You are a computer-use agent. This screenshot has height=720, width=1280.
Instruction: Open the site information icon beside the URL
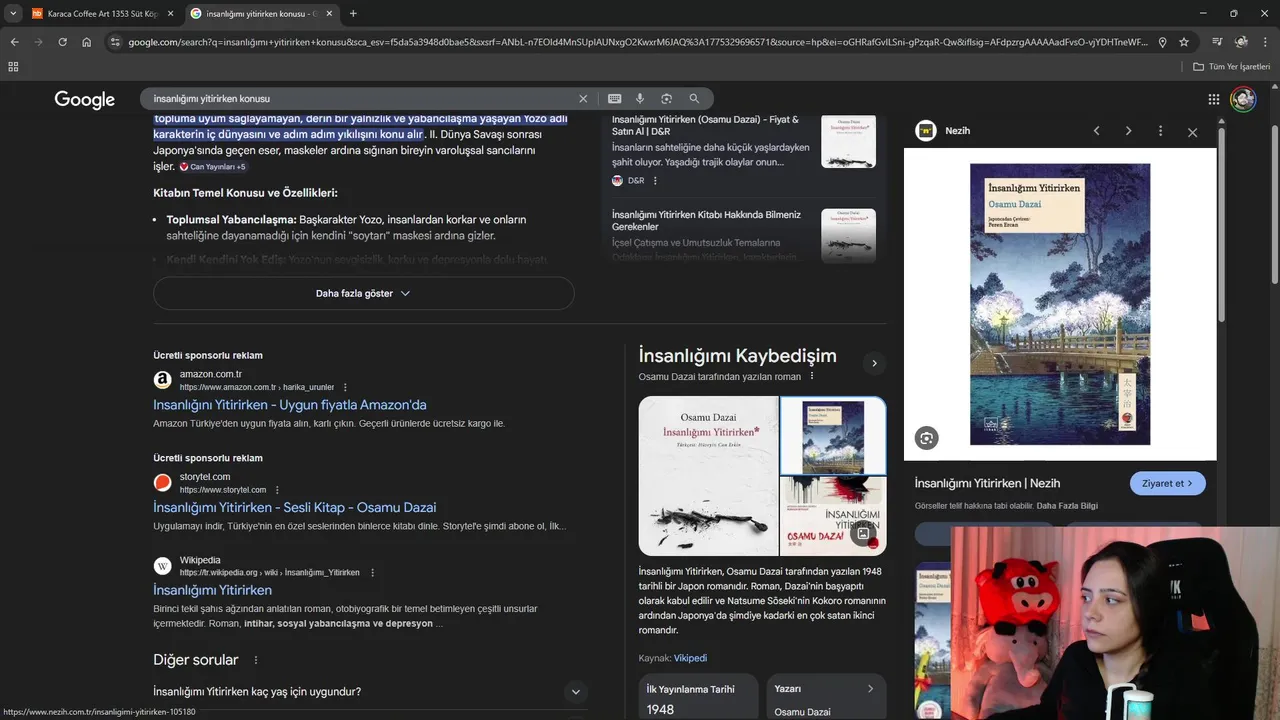(115, 42)
